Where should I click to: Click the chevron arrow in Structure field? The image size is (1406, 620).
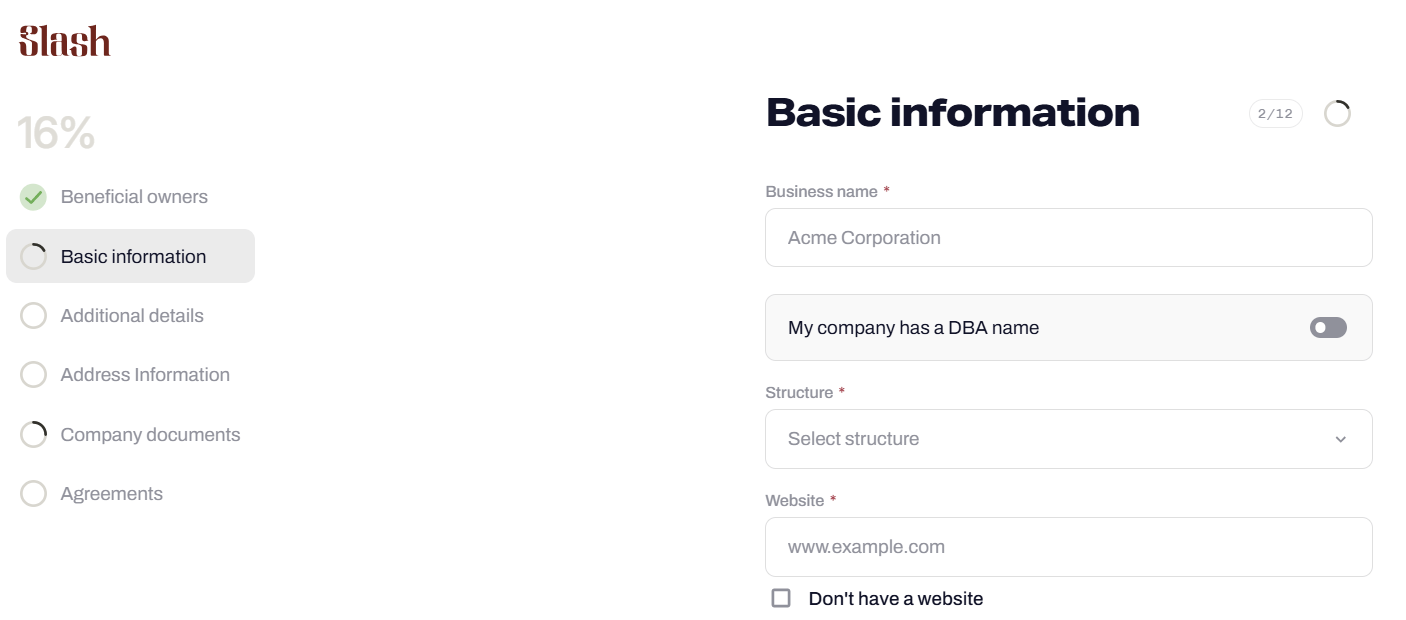tap(1341, 439)
